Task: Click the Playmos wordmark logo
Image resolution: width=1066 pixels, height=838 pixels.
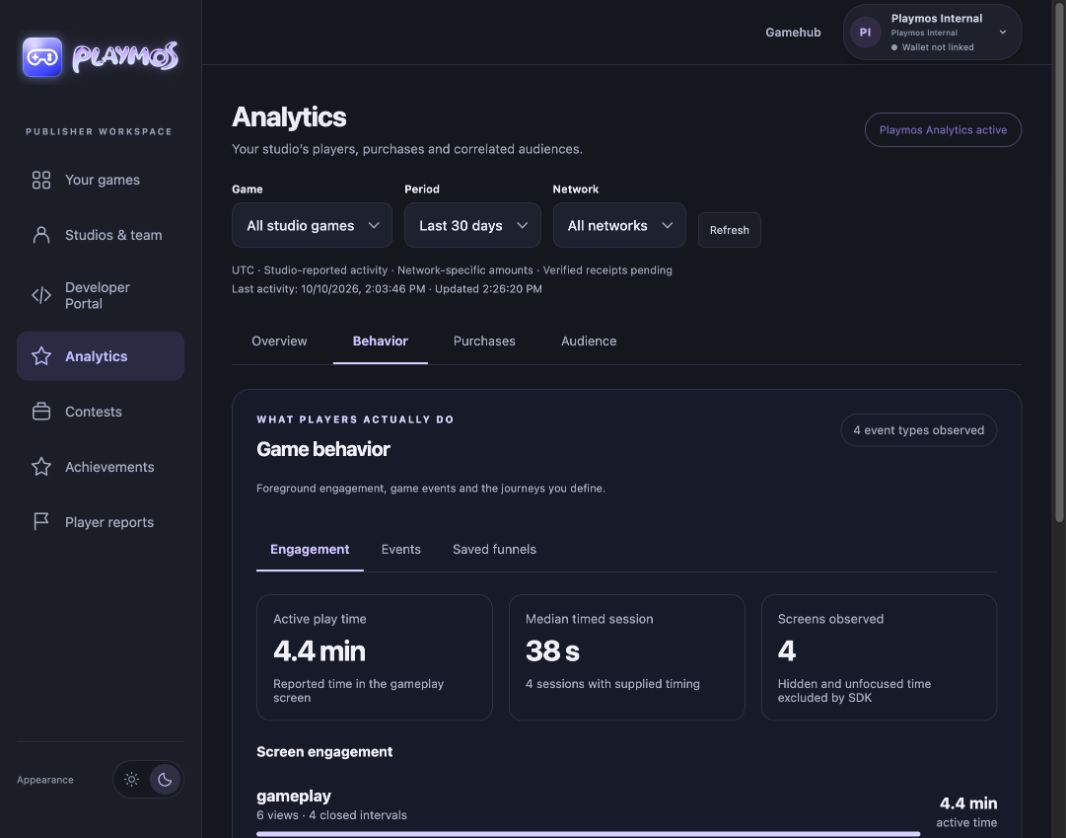Action: pyautogui.click(x=125, y=56)
